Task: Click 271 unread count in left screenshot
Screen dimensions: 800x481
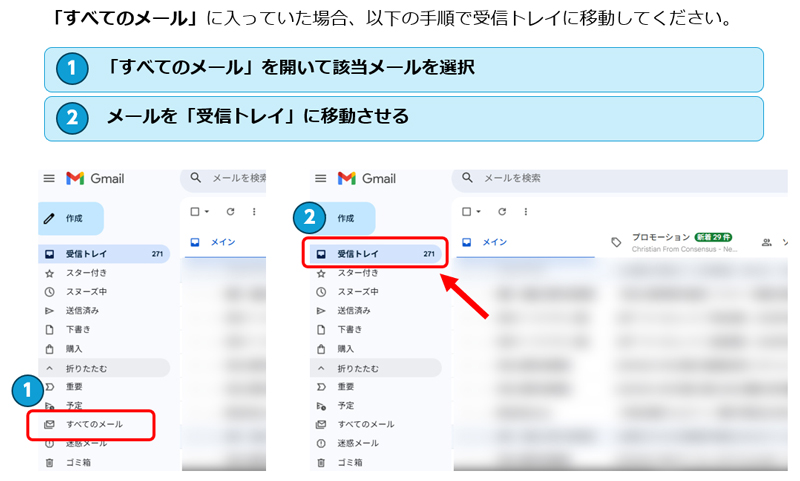Action: coord(157,254)
